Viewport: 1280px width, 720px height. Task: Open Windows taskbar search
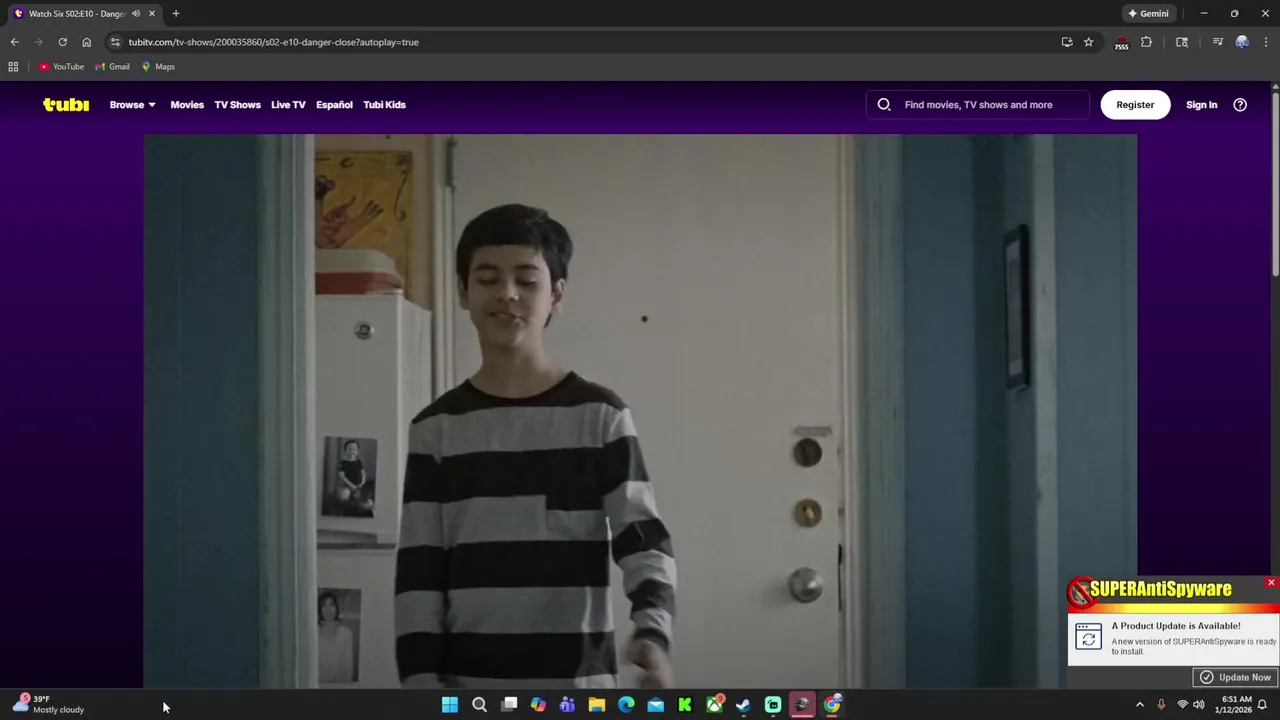pyautogui.click(x=479, y=705)
